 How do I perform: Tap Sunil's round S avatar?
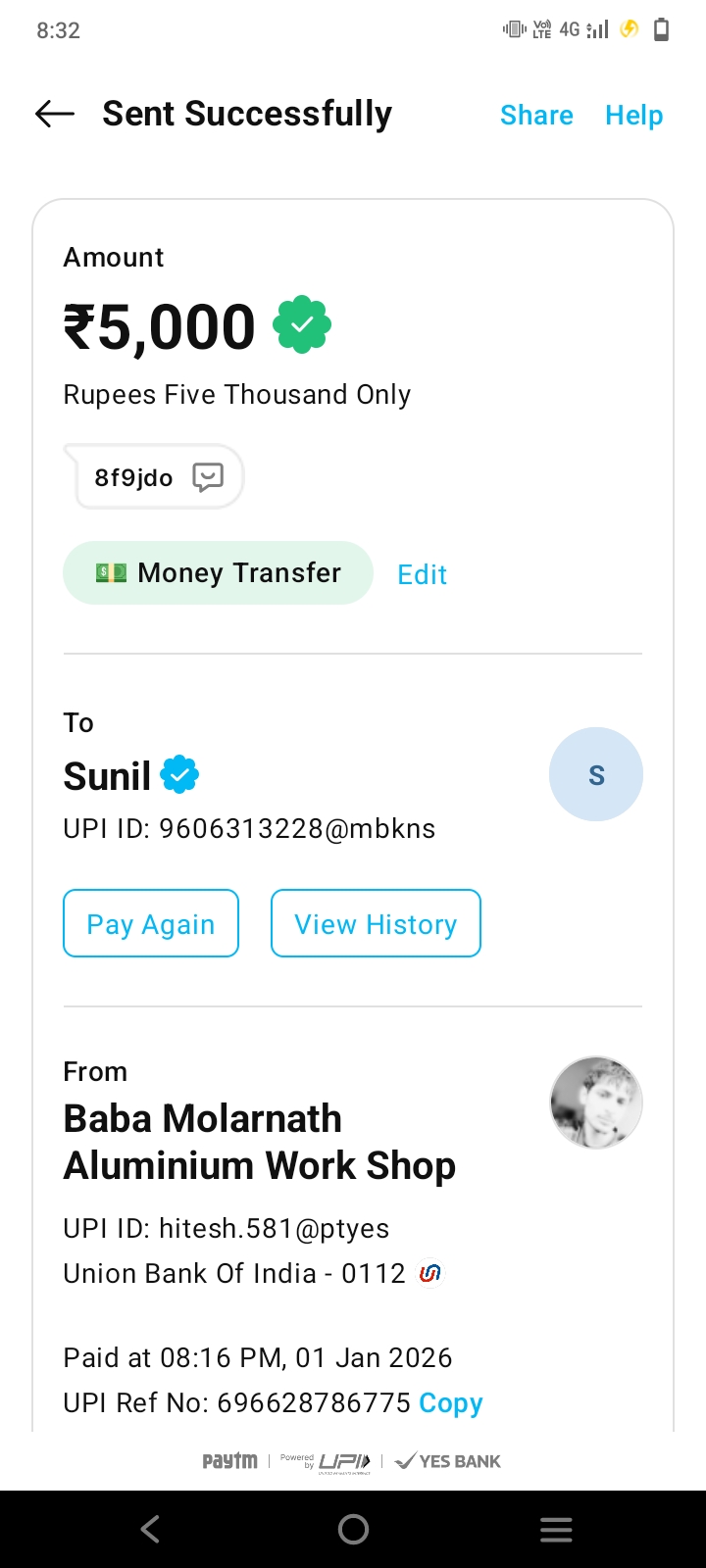click(x=595, y=774)
